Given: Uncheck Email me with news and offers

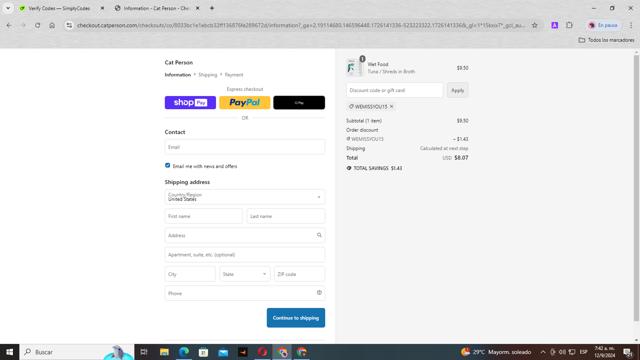Looking at the screenshot, I should (167, 165).
